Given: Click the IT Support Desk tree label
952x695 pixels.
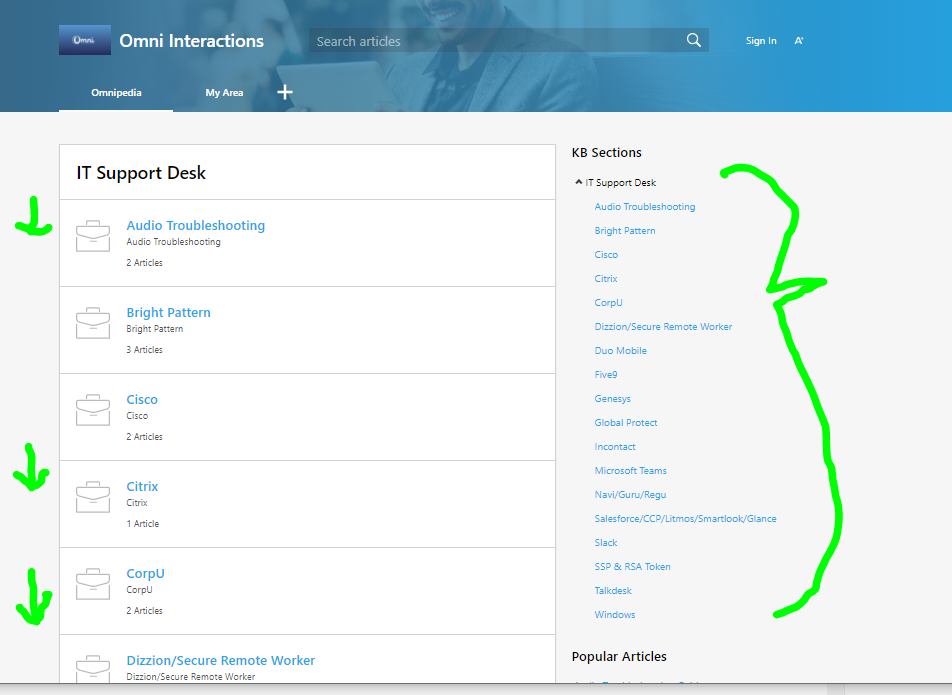Looking at the screenshot, I should pos(620,183).
